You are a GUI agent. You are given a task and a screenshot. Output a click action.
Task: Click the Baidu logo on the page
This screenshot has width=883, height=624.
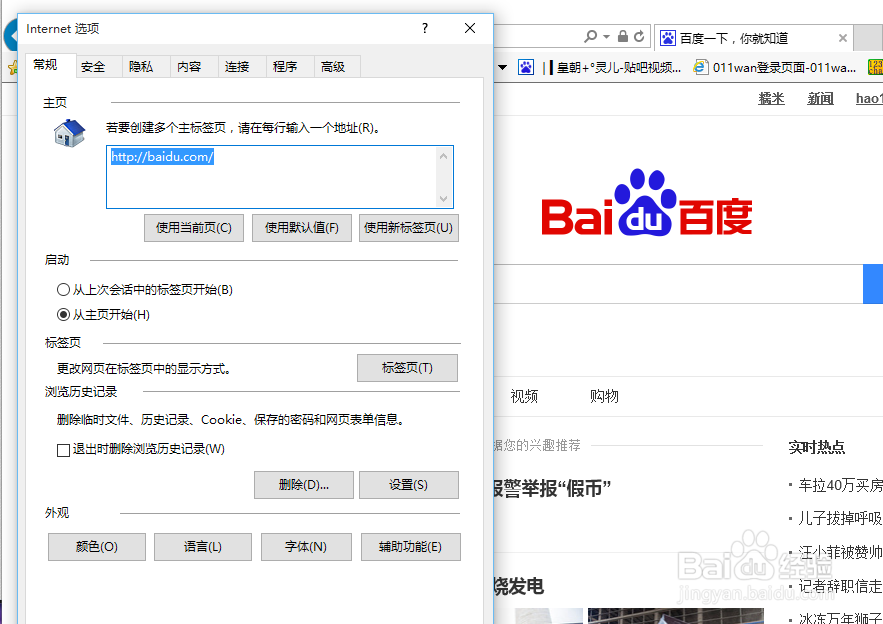coord(647,203)
